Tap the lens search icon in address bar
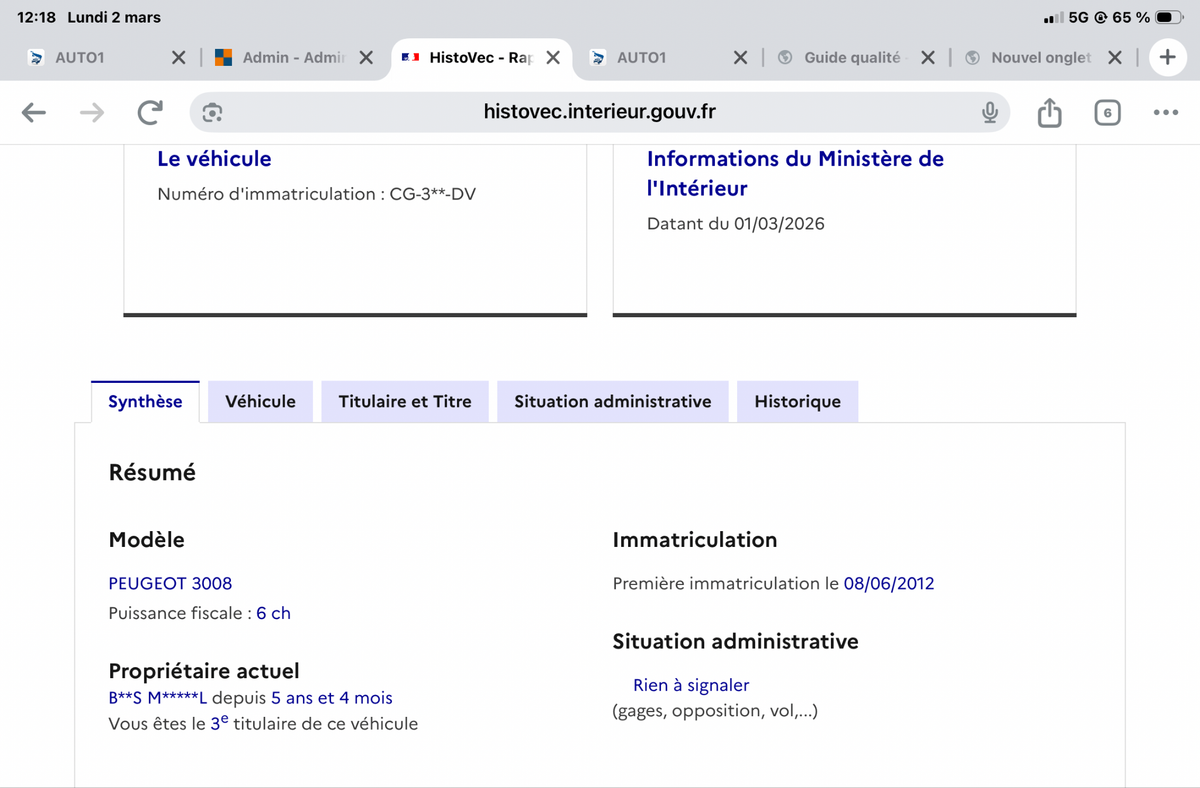 (212, 113)
